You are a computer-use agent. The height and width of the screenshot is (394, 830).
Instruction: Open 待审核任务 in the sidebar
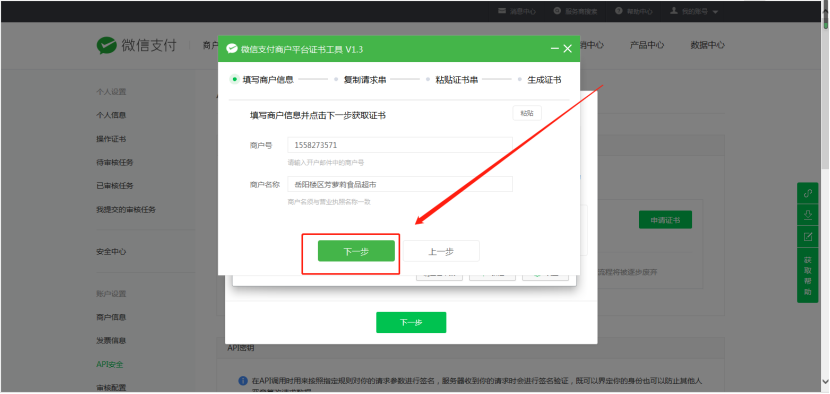click(115, 163)
